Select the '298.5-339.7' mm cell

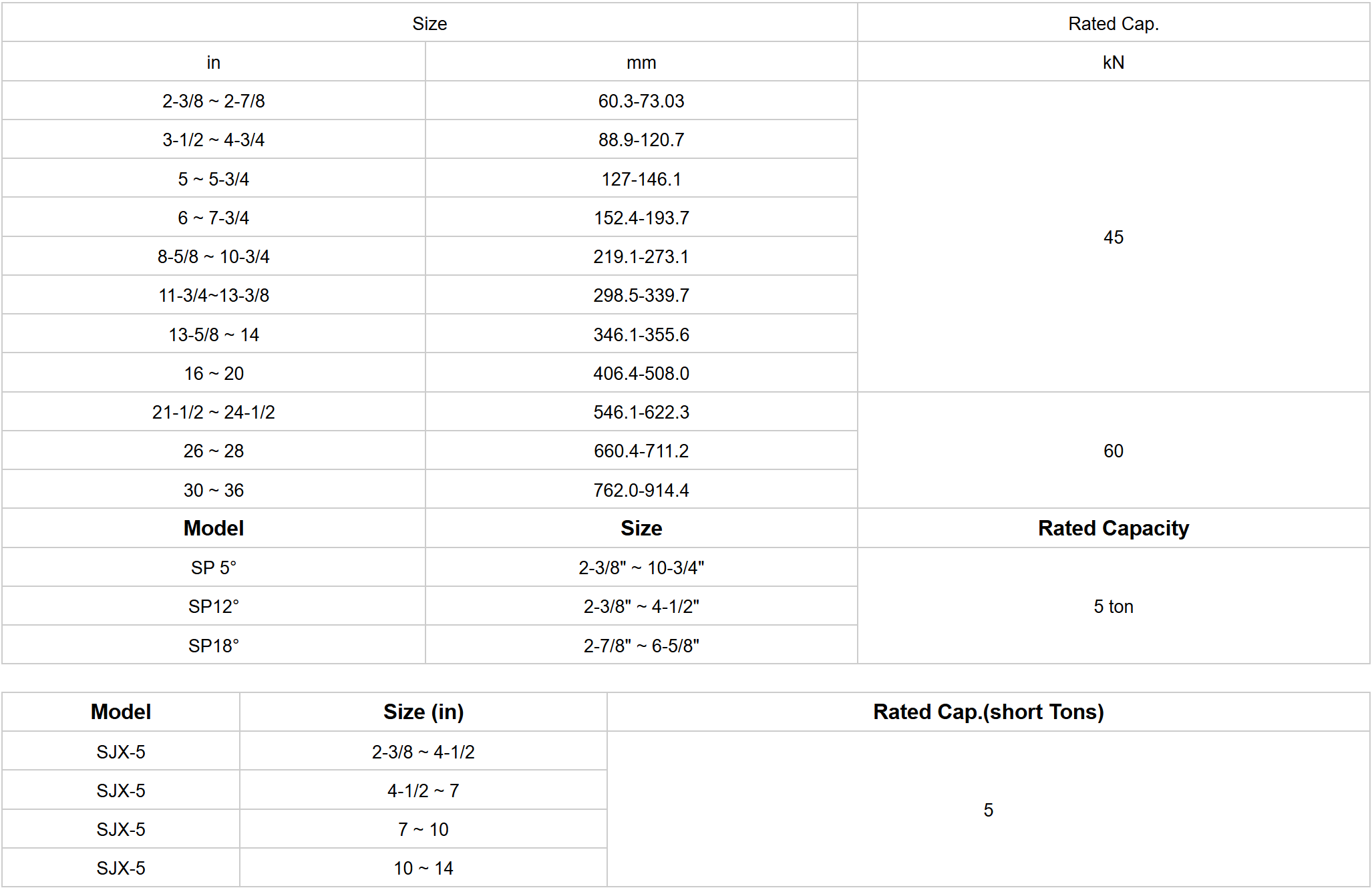[641, 296]
